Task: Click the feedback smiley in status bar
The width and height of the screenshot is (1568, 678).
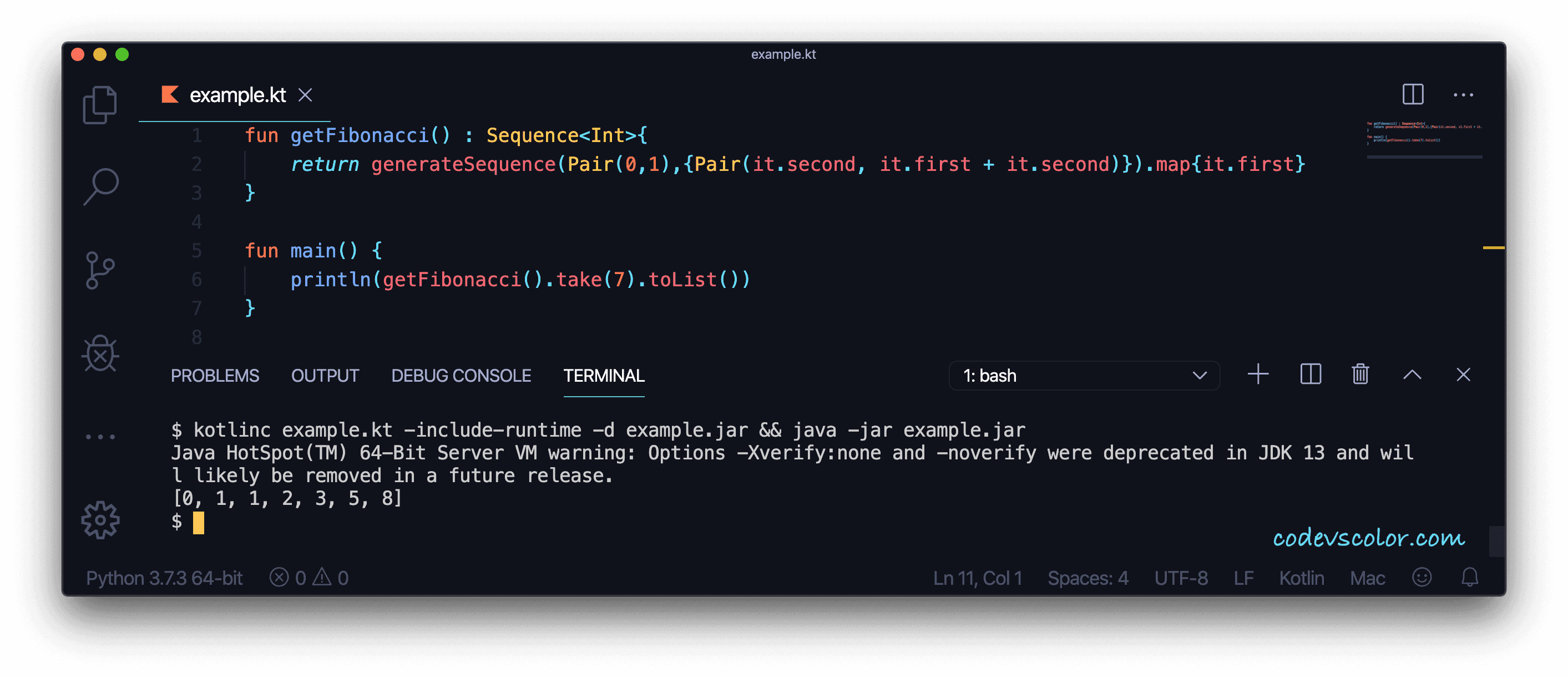Action: 1422,577
